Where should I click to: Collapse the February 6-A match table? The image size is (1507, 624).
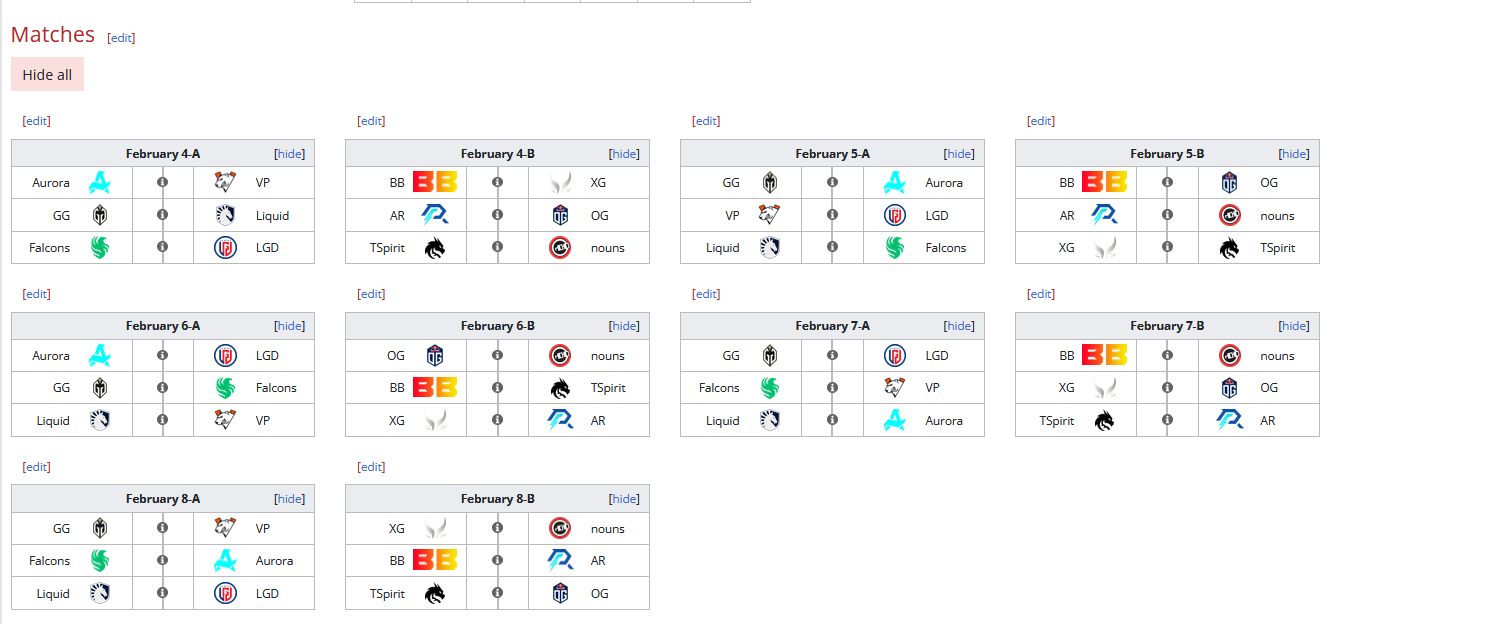pos(290,325)
